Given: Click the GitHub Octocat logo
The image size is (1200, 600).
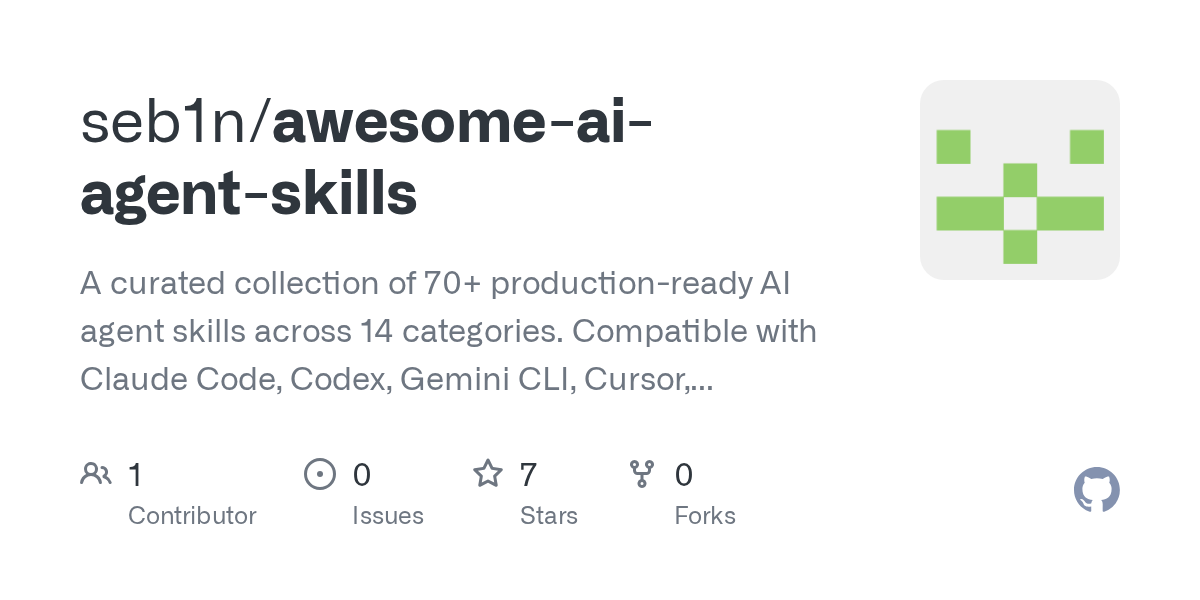Looking at the screenshot, I should point(1096,490).
